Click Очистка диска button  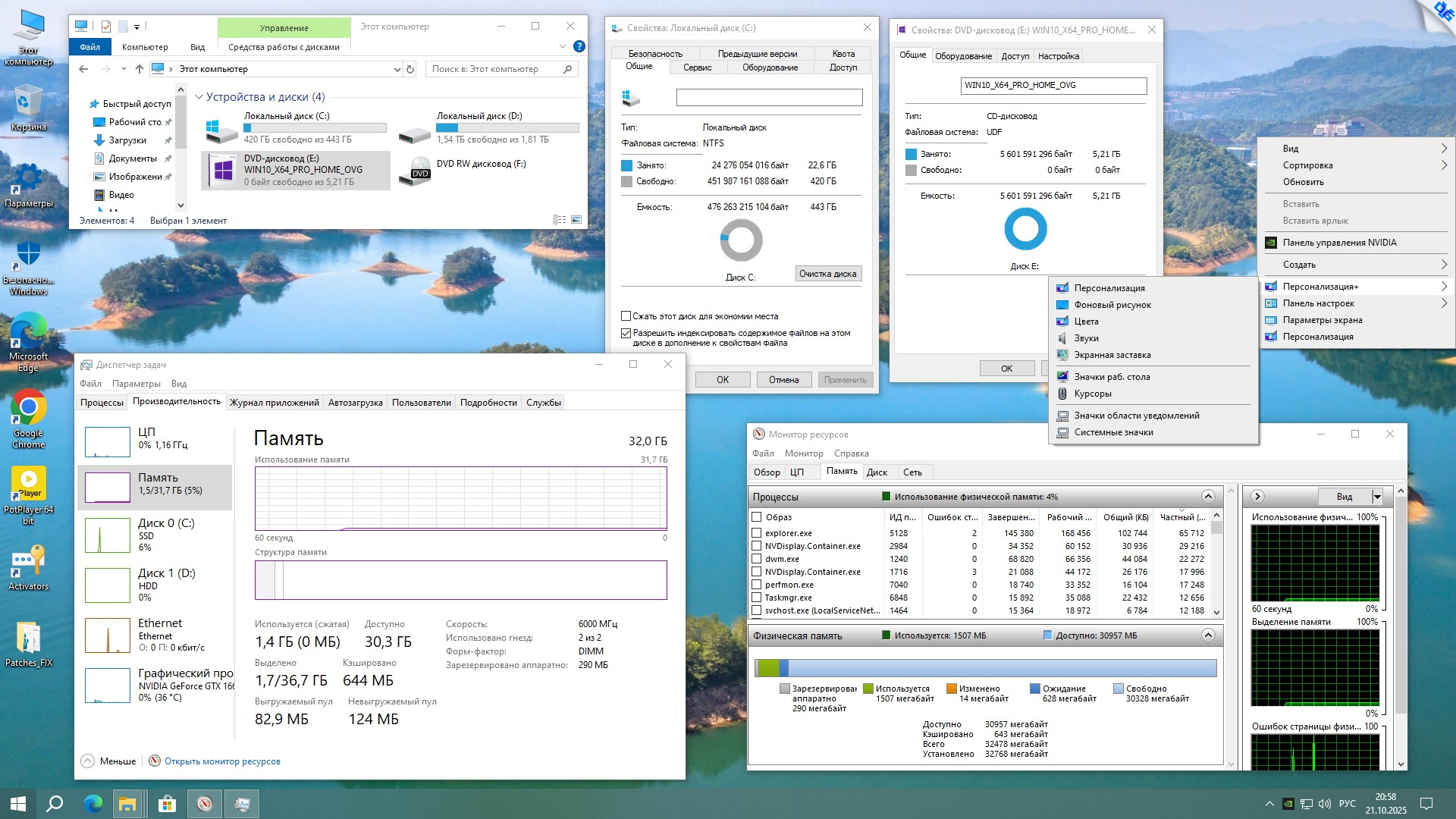pos(827,274)
